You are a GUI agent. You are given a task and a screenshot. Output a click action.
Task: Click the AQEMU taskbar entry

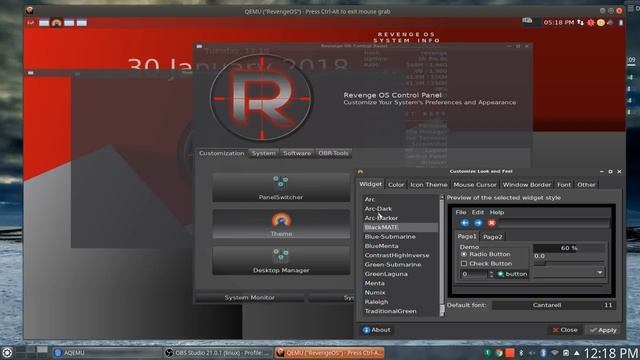(107, 353)
